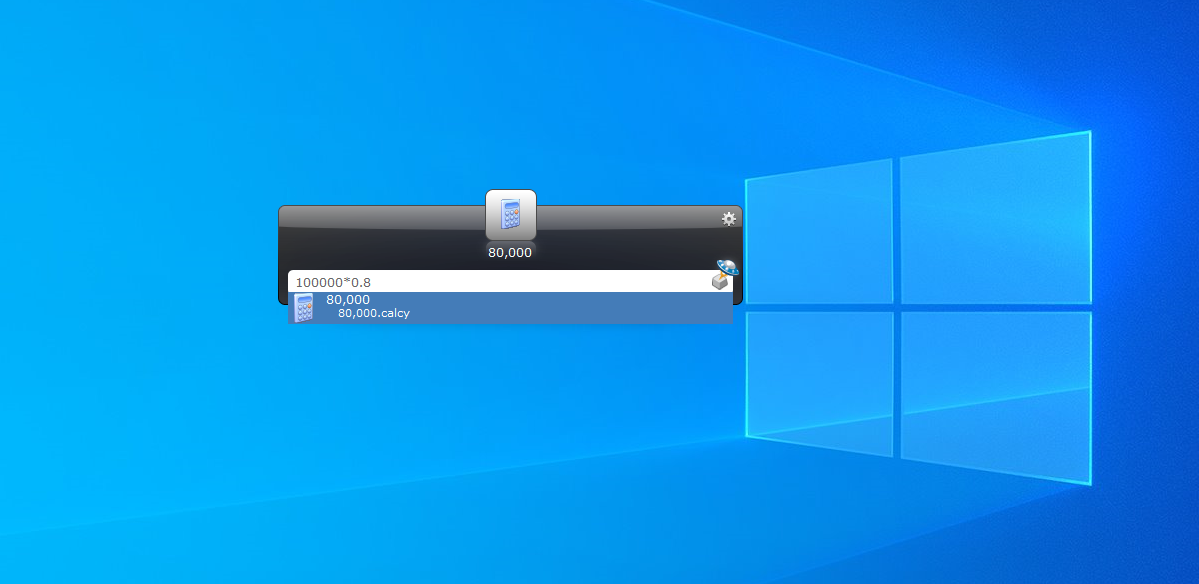Select the 80,000 calculator result row
This screenshot has width=1199, height=584.
coord(510,307)
